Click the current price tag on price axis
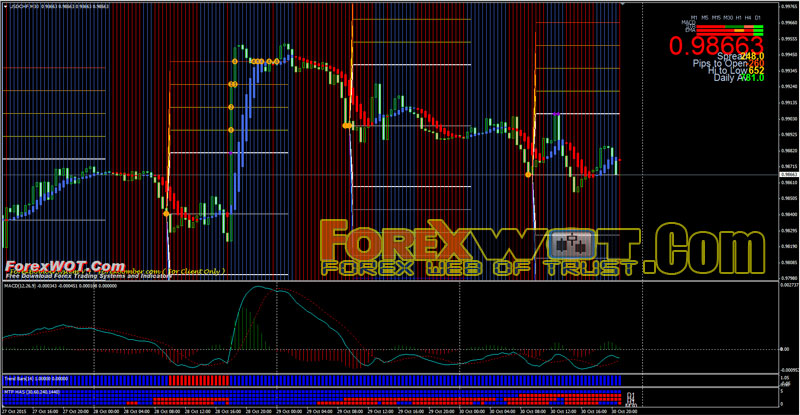The width and height of the screenshot is (800, 415). point(789,175)
